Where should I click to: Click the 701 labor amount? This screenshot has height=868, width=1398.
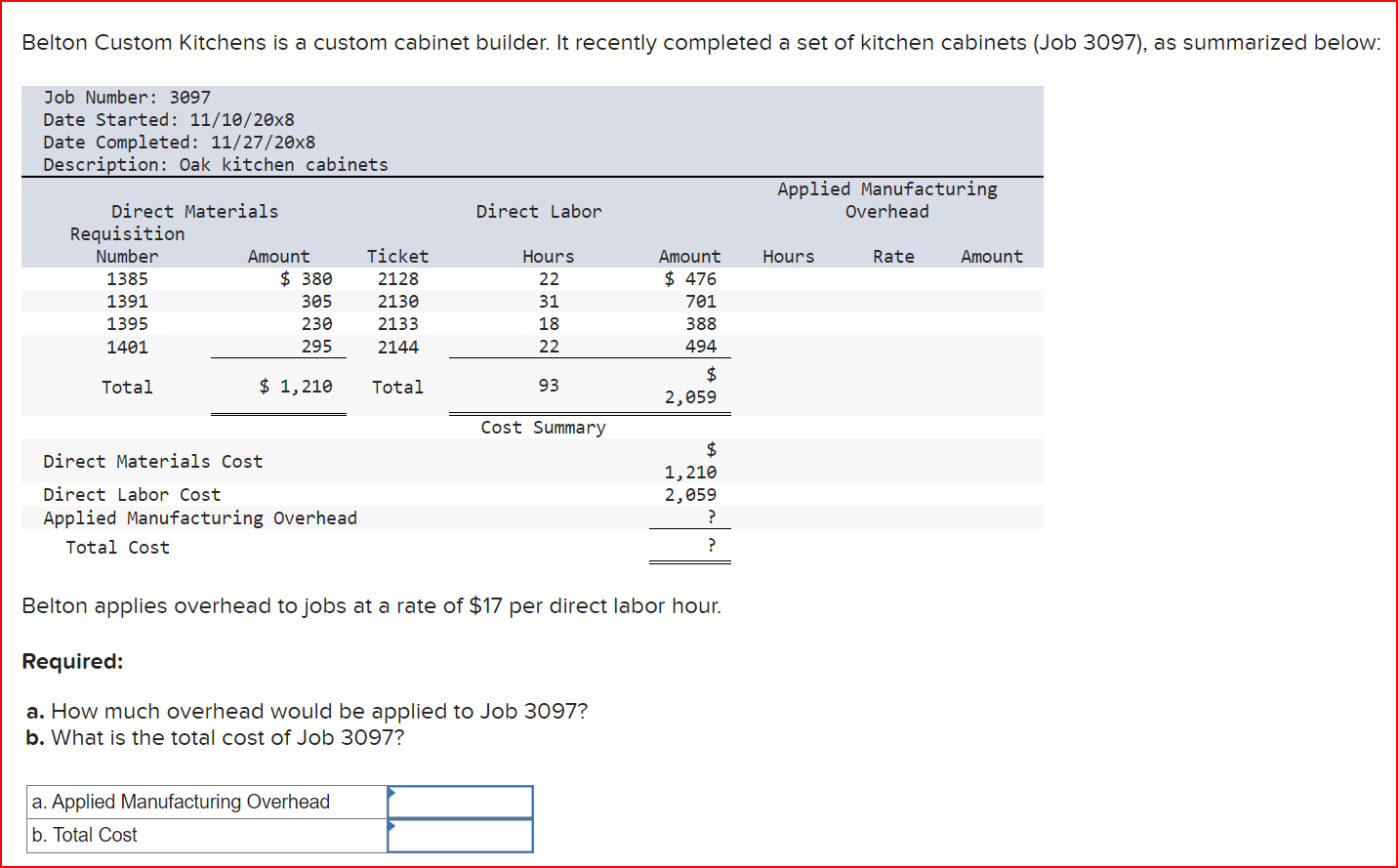701,302
